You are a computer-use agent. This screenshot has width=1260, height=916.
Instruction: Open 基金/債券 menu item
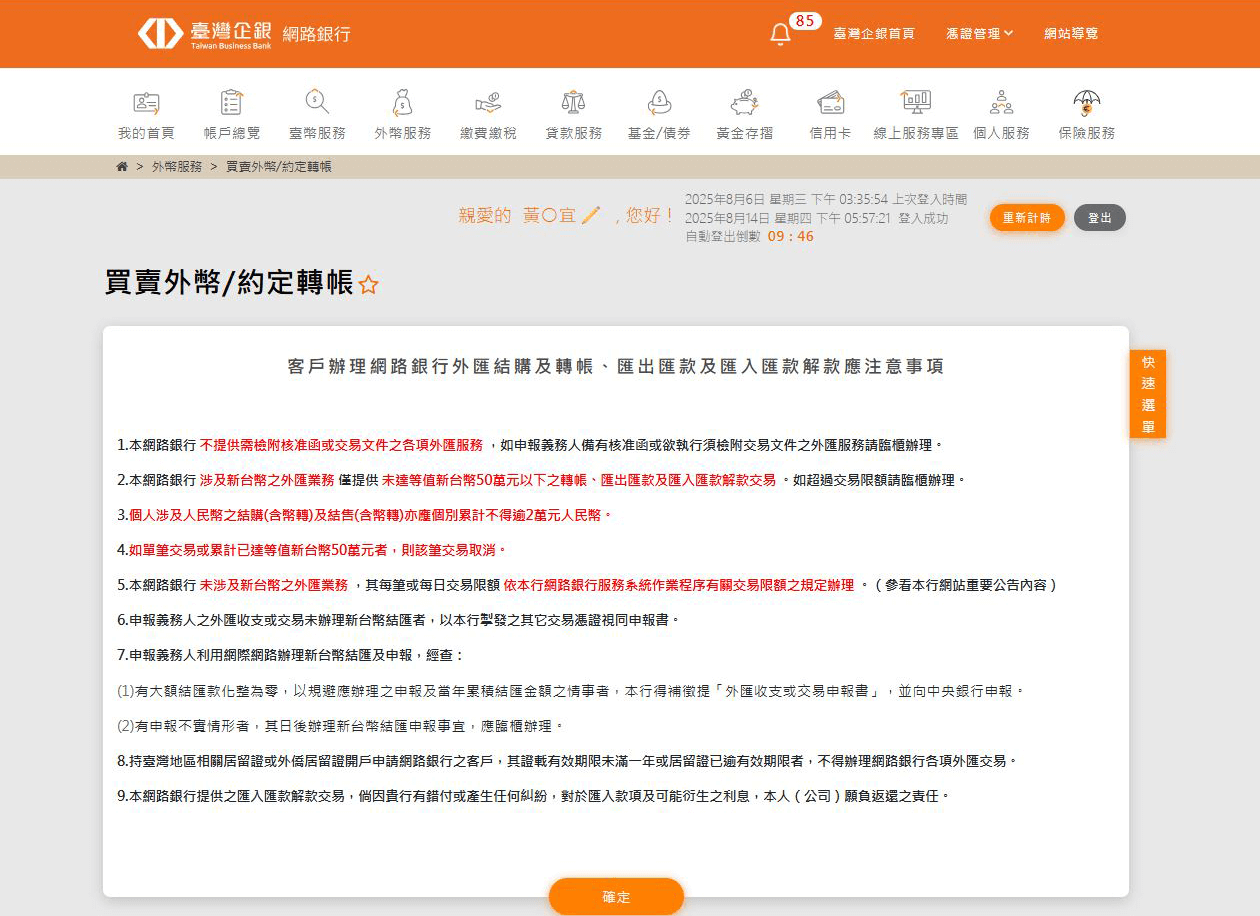pyautogui.click(x=658, y=133)
